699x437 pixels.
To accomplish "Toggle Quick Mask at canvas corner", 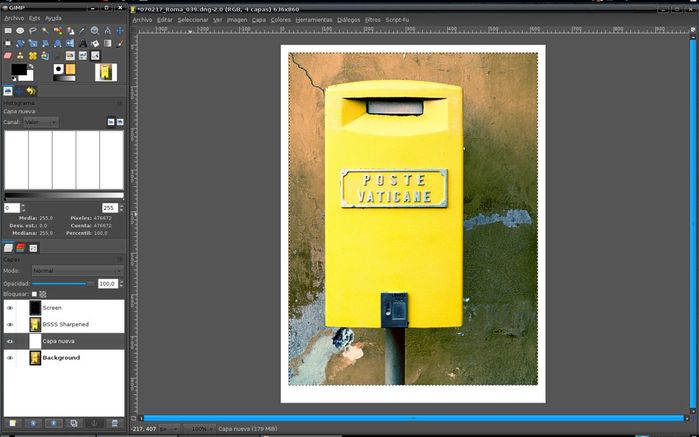I will 133,418.
